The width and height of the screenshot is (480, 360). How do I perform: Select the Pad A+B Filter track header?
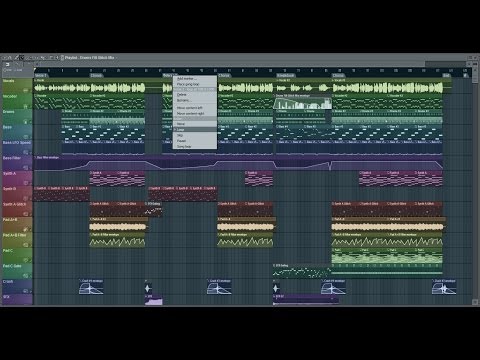tap(17, 239)
